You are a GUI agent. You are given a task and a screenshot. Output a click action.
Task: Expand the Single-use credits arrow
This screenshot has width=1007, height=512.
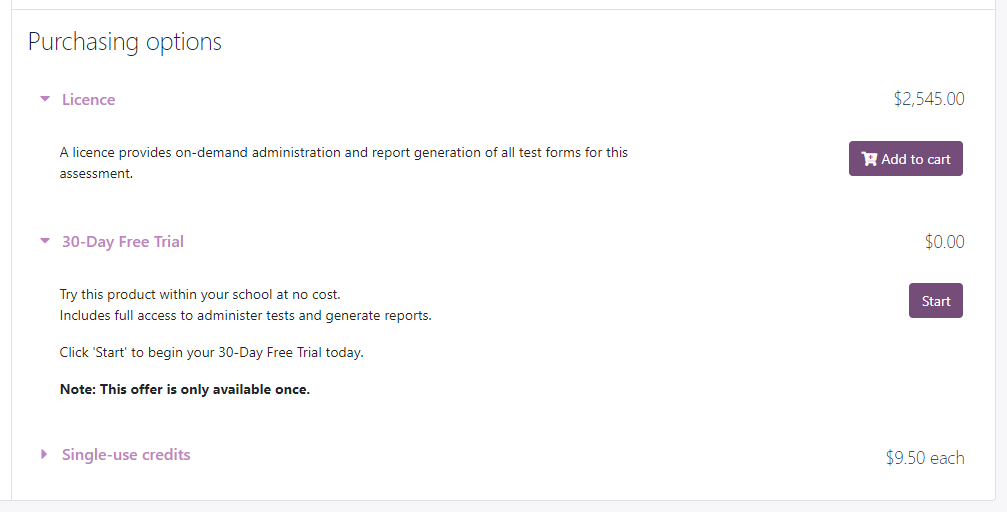pyautogui.click(x=44, y=454)
